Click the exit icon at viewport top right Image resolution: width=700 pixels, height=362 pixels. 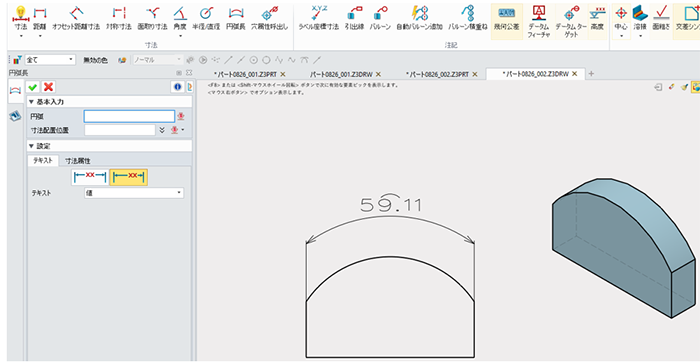658,87
